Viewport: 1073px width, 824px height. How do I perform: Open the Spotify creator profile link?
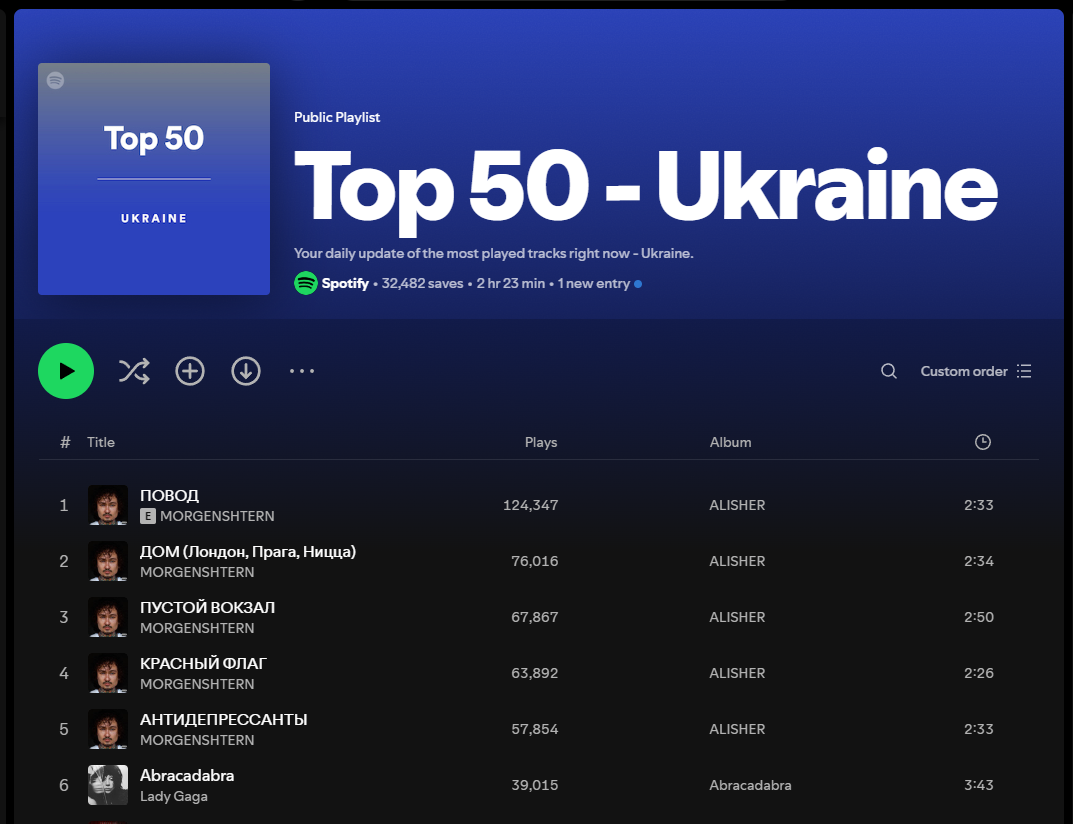click(345, 284)
